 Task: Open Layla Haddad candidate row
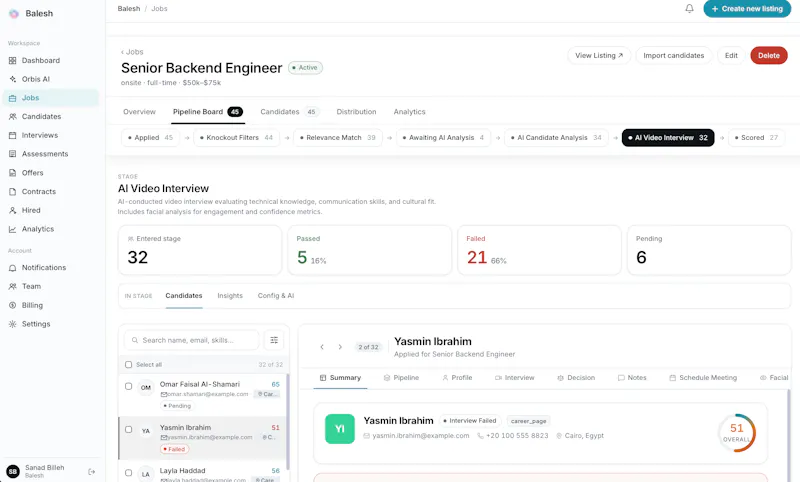click(203, 472)
